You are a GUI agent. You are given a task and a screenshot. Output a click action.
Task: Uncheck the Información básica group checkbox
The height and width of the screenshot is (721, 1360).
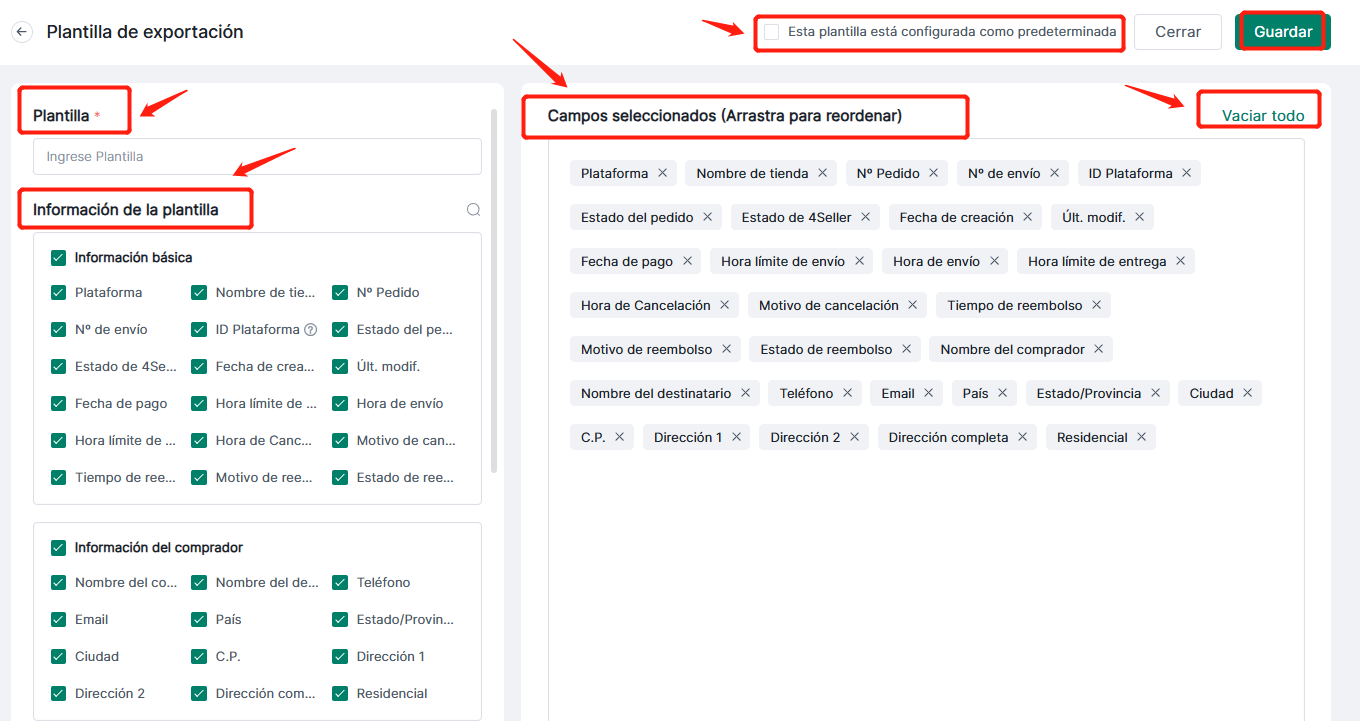coord(58,257)
